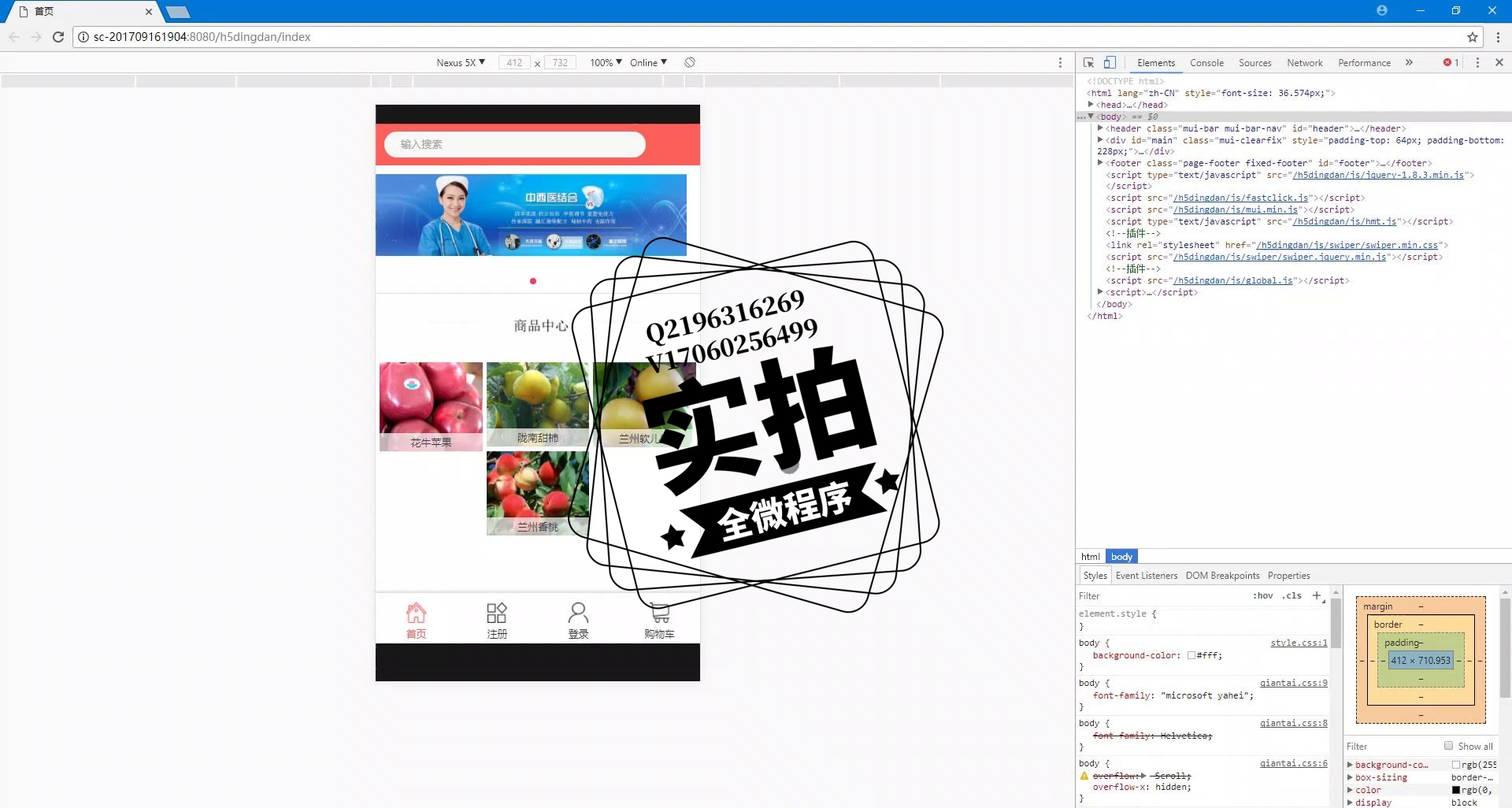Click the 输入搜索 search field
This screenshot has width=1512, height=808.
pyautogui.click(x=515, y=144)
